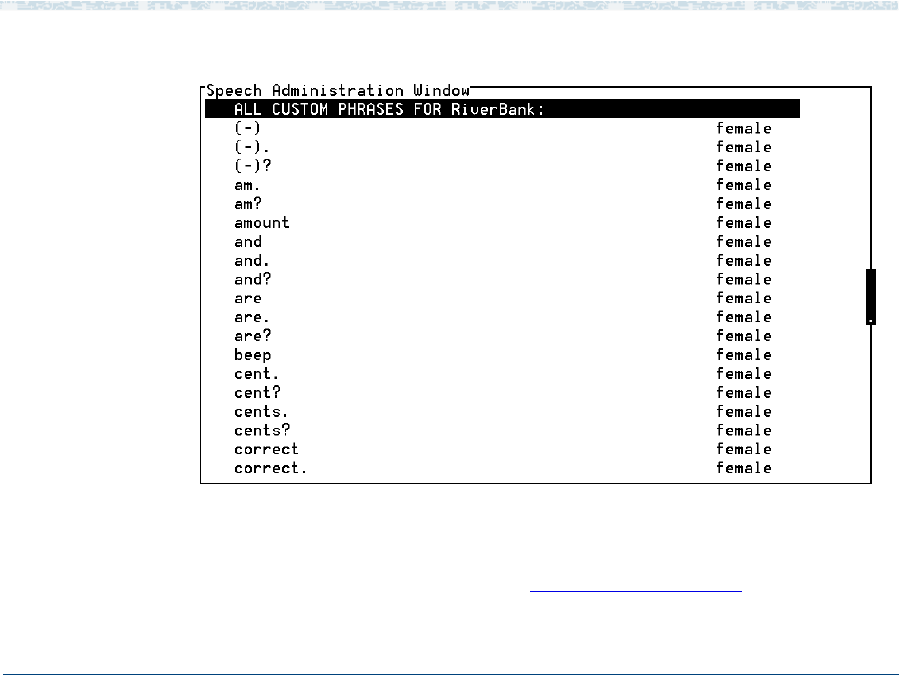Open the blue underlined link below the window
The height and width of the screenshot is (675, 899).
[636, 590]
